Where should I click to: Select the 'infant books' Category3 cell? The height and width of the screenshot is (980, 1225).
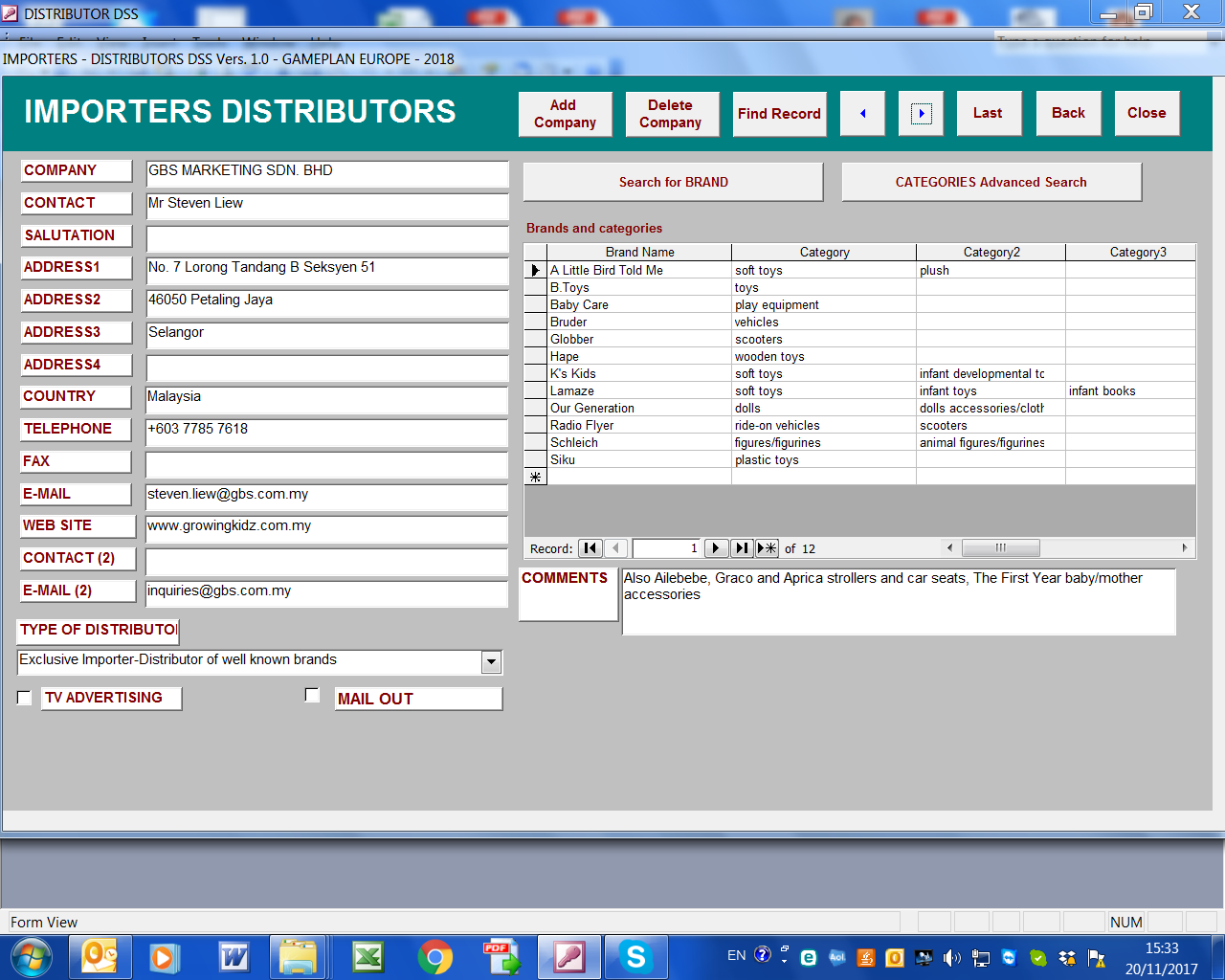point(1131,390)
